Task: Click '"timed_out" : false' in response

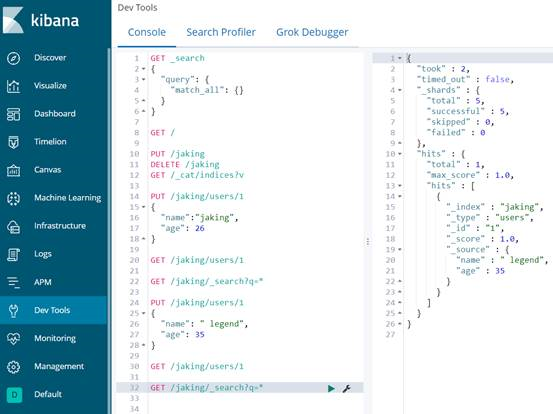Action: point(465,80)
